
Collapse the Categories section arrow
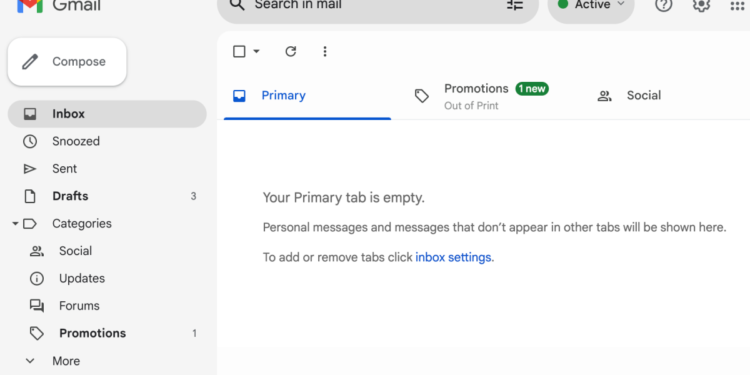pyautogui.click(x=15, y=223)
